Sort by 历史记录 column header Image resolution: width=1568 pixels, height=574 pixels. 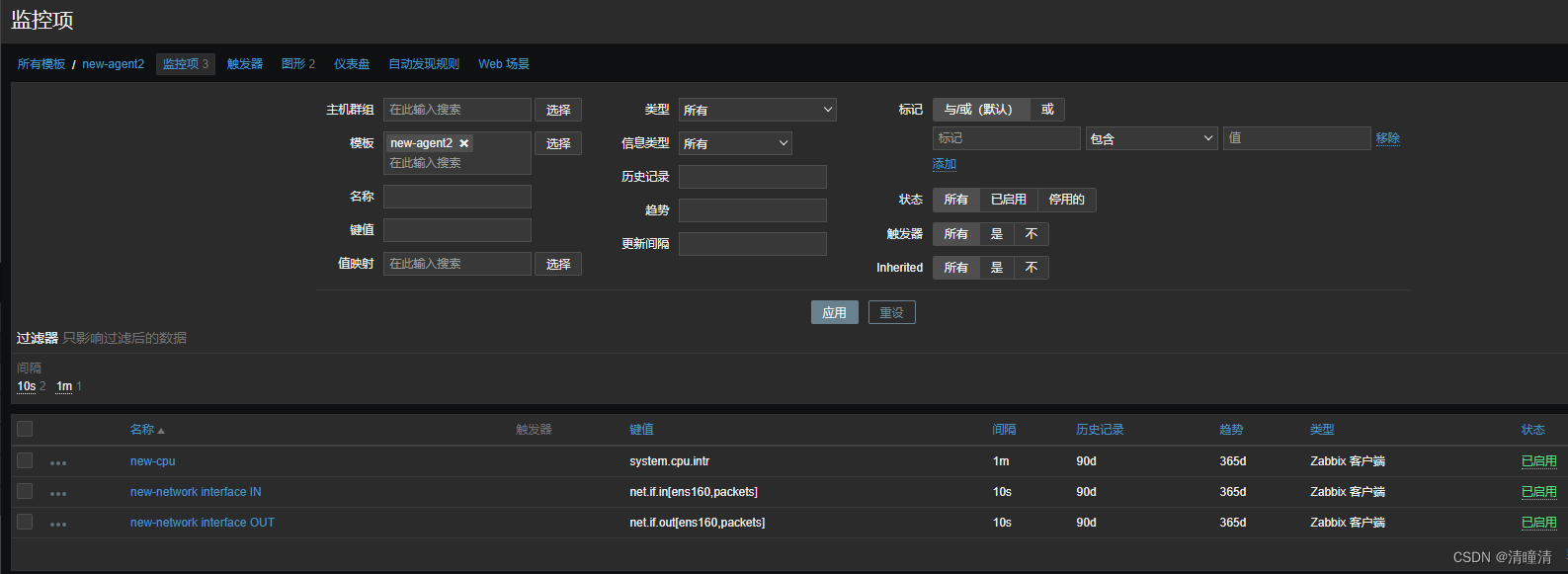tap(1100, 430)
